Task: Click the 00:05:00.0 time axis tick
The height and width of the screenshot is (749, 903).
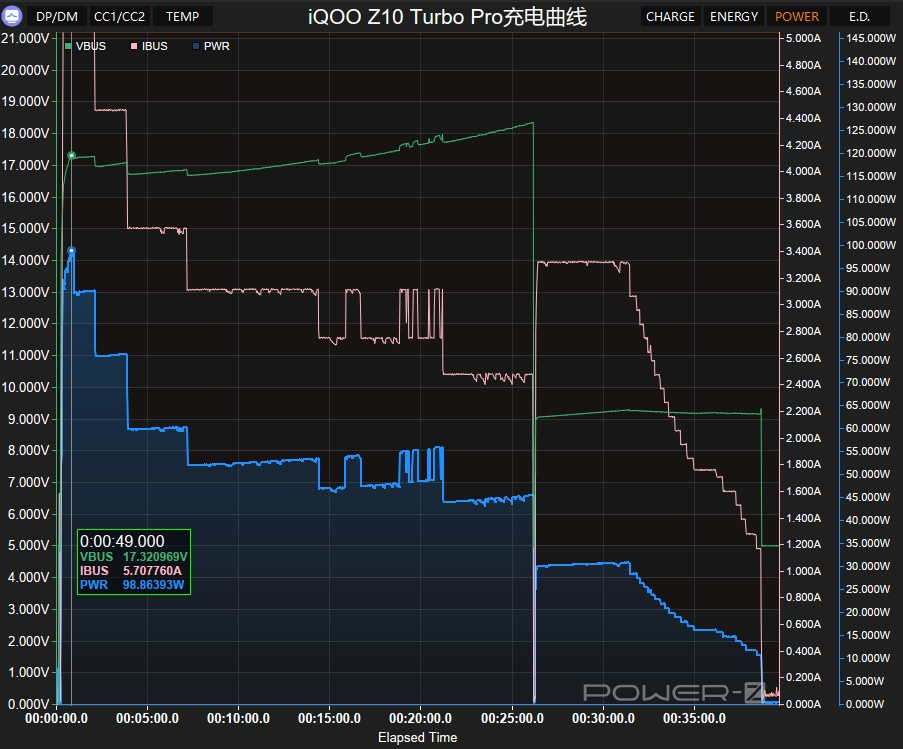Action: [x=147, y=718]
